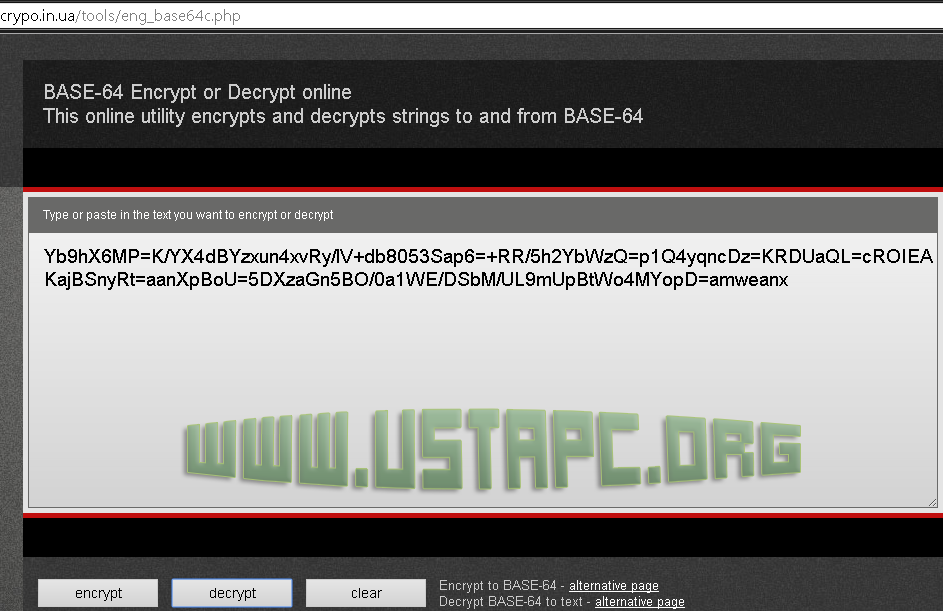Click the first line of the encoded text
The height and width of the screenshot is (611, 943).
click(x=488, y=257)
